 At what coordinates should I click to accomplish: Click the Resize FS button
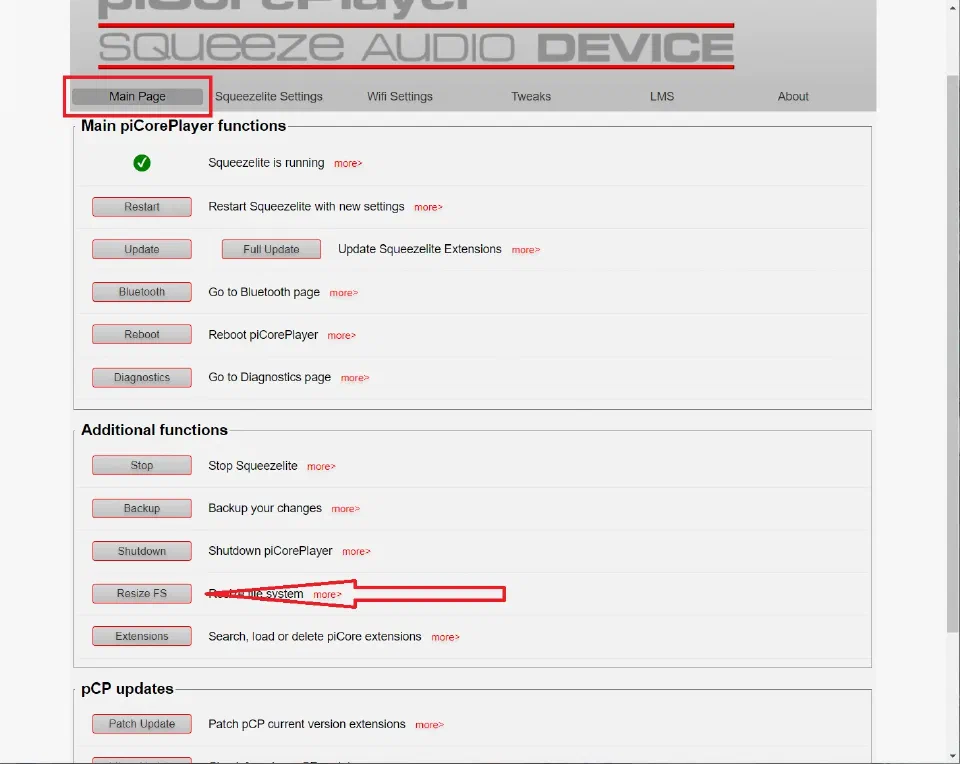click(x=142, y=593)
